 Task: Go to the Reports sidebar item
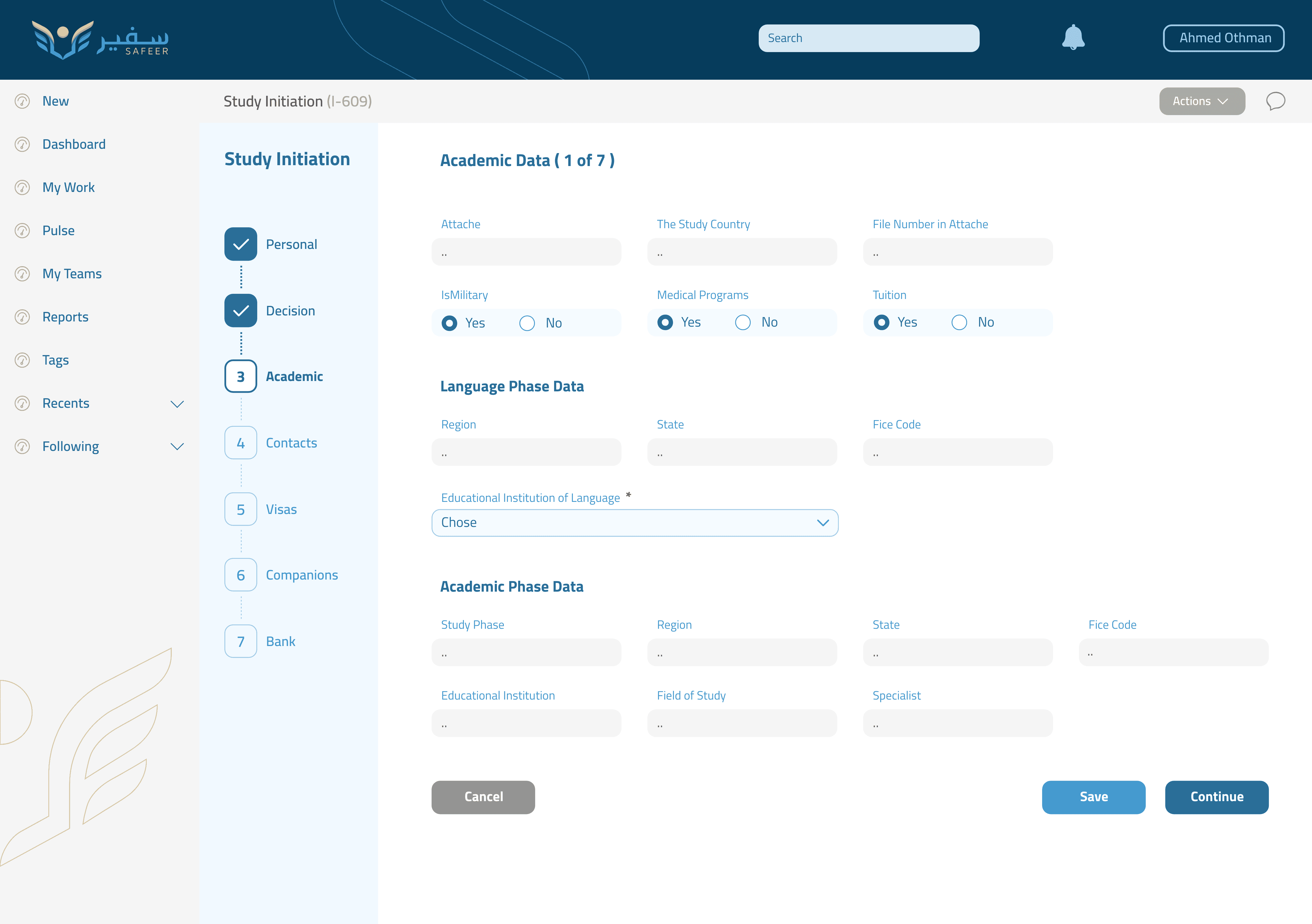pos(65,317)
